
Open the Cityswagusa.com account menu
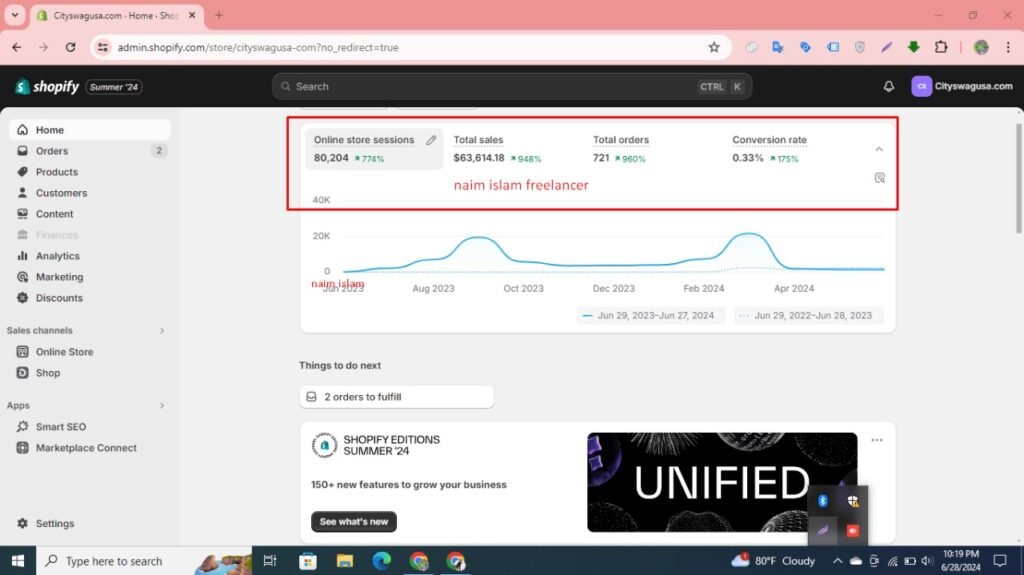tap(962, 87)
